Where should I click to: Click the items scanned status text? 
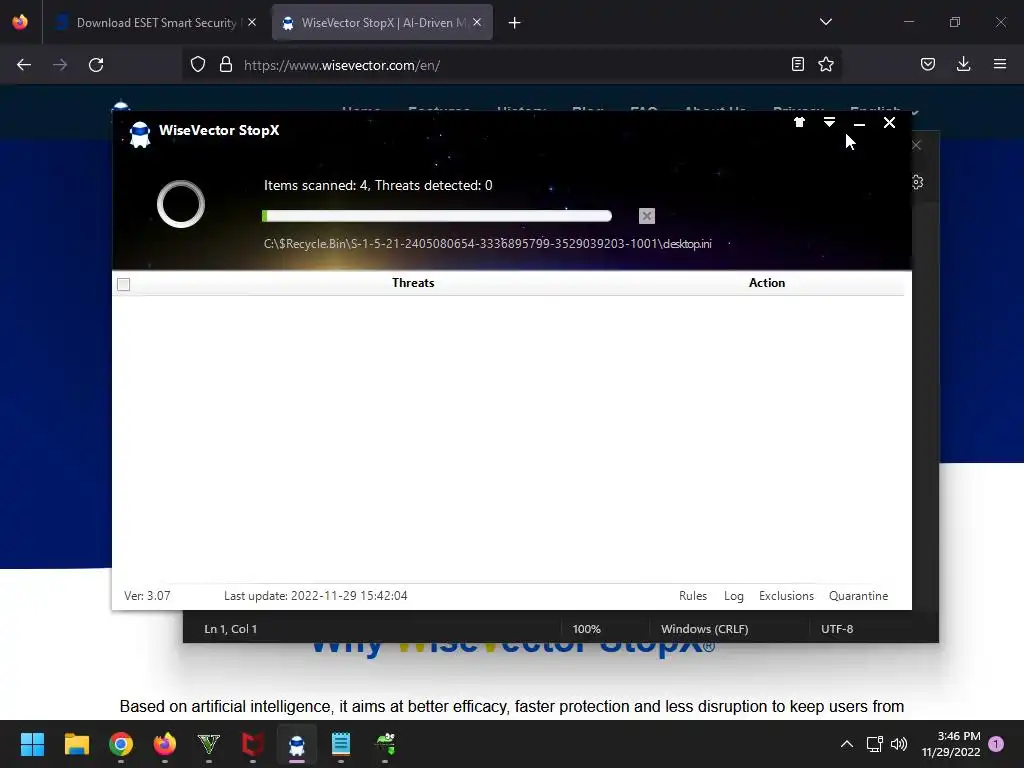(378, 185)
